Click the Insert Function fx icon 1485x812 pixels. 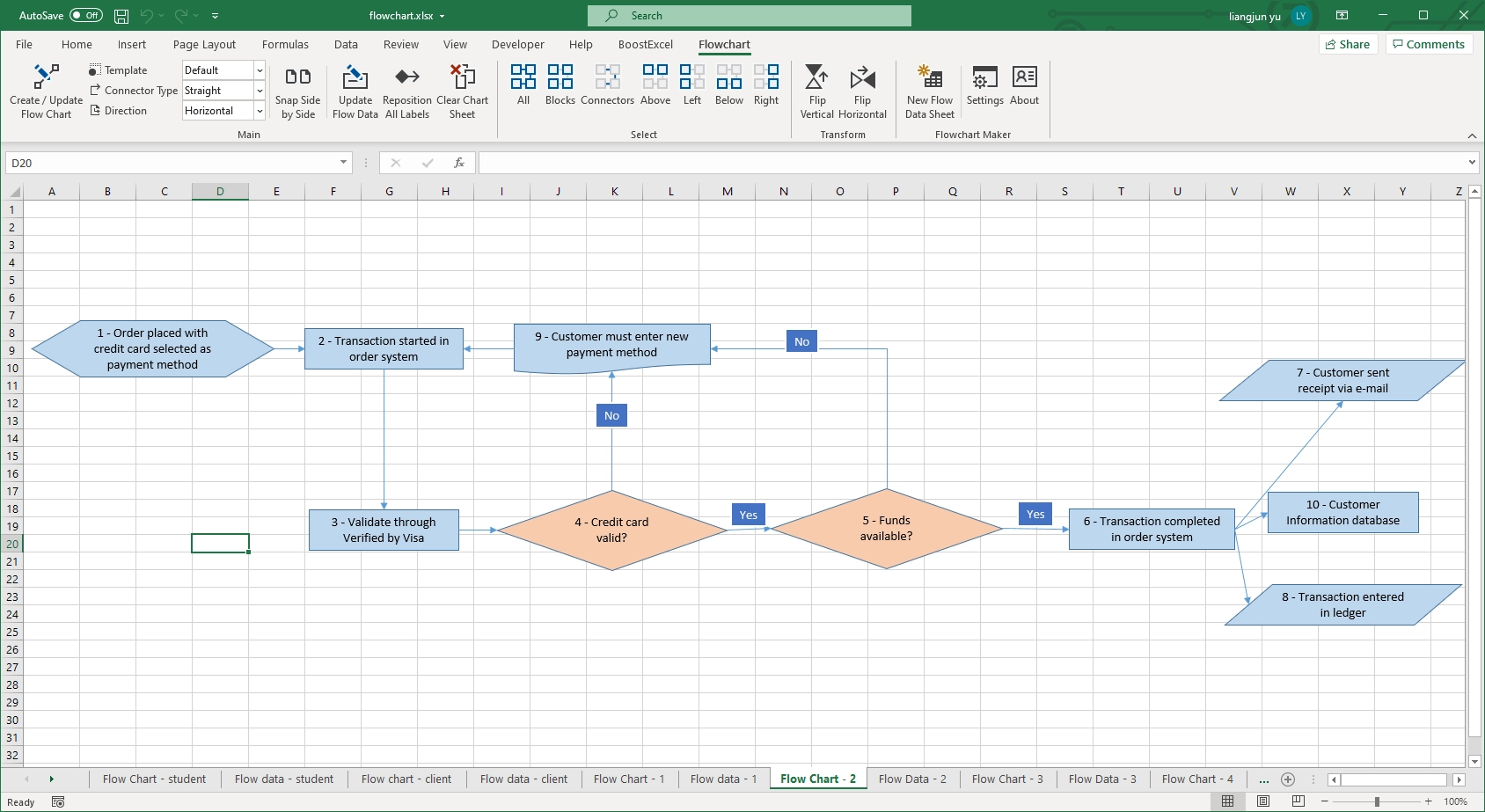pos(458,163)
